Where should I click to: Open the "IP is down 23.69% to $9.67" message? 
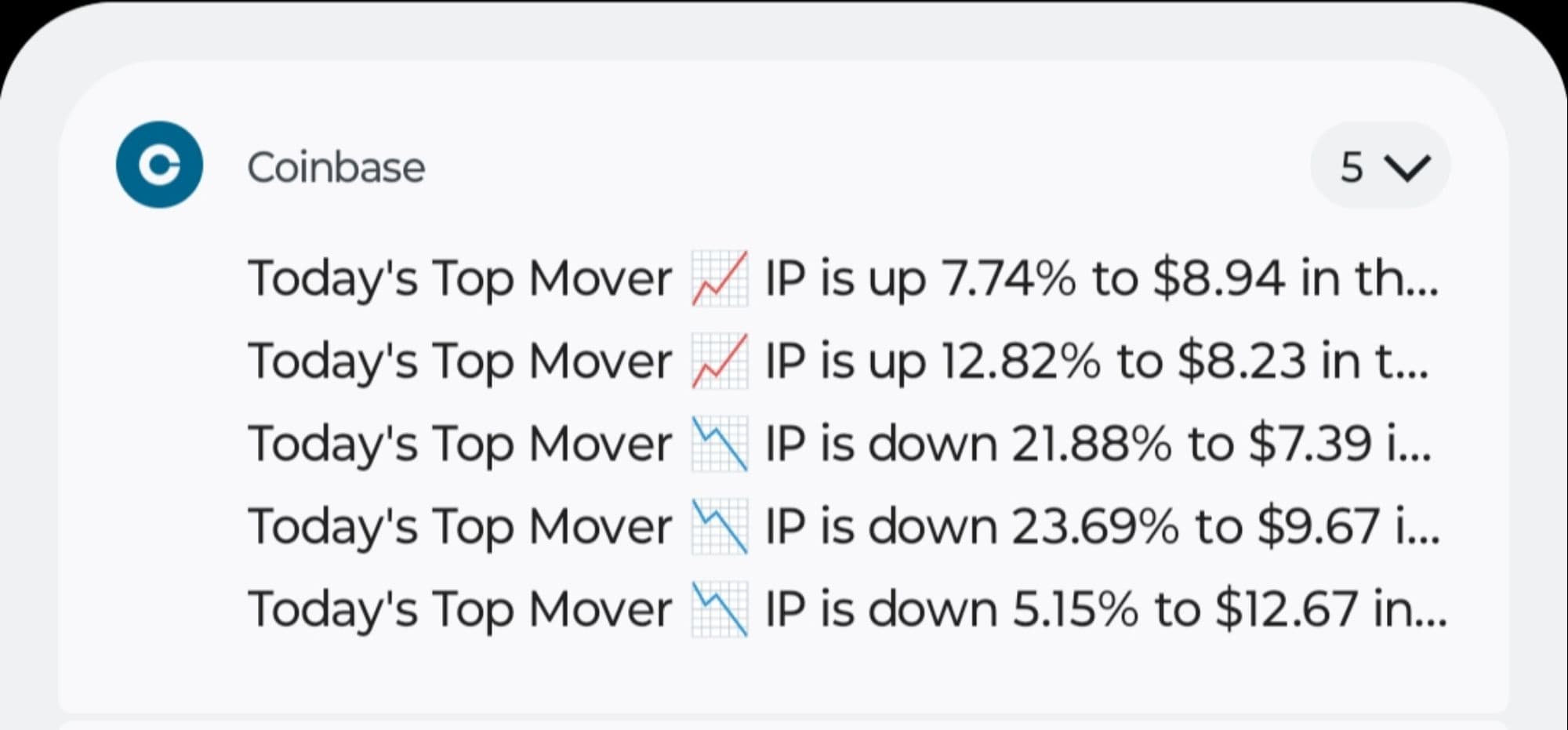click(x=1102, y=526)
